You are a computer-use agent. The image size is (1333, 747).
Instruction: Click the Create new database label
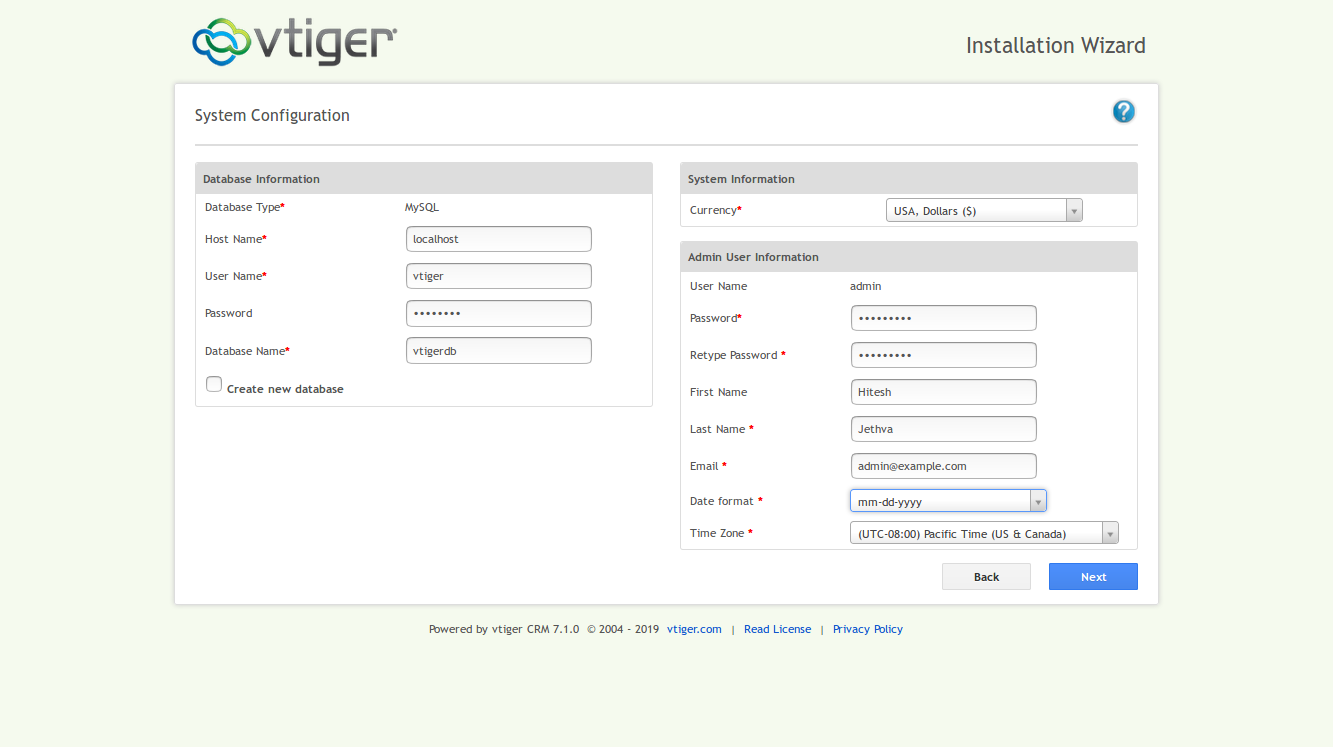tap(285, 389)
